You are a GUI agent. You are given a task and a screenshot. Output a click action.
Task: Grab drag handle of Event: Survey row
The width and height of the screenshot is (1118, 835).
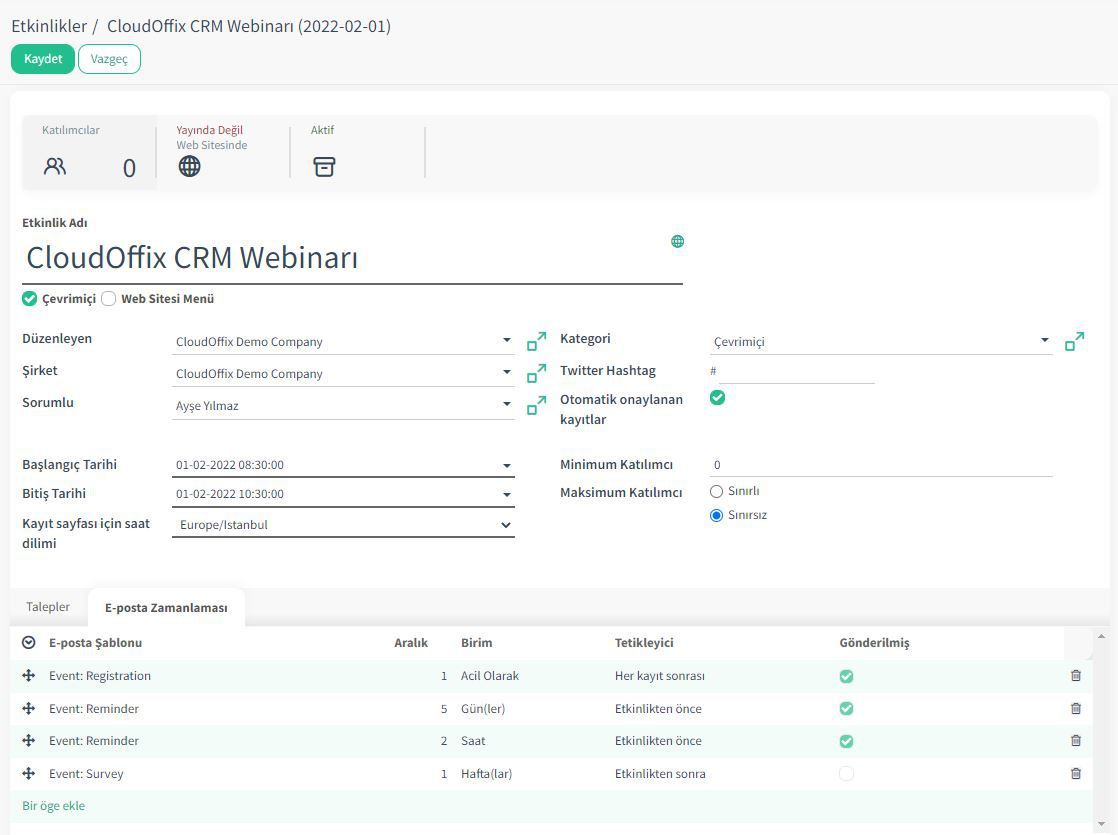point(29,773)
